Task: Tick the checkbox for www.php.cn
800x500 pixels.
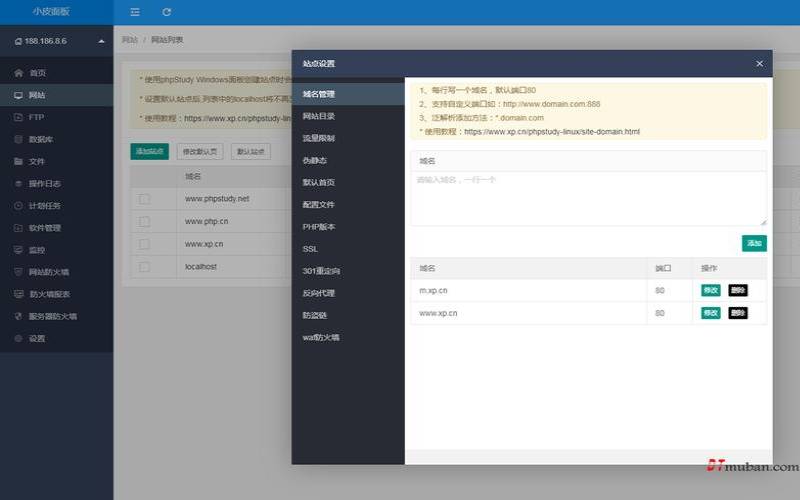Action: [144, 221]
